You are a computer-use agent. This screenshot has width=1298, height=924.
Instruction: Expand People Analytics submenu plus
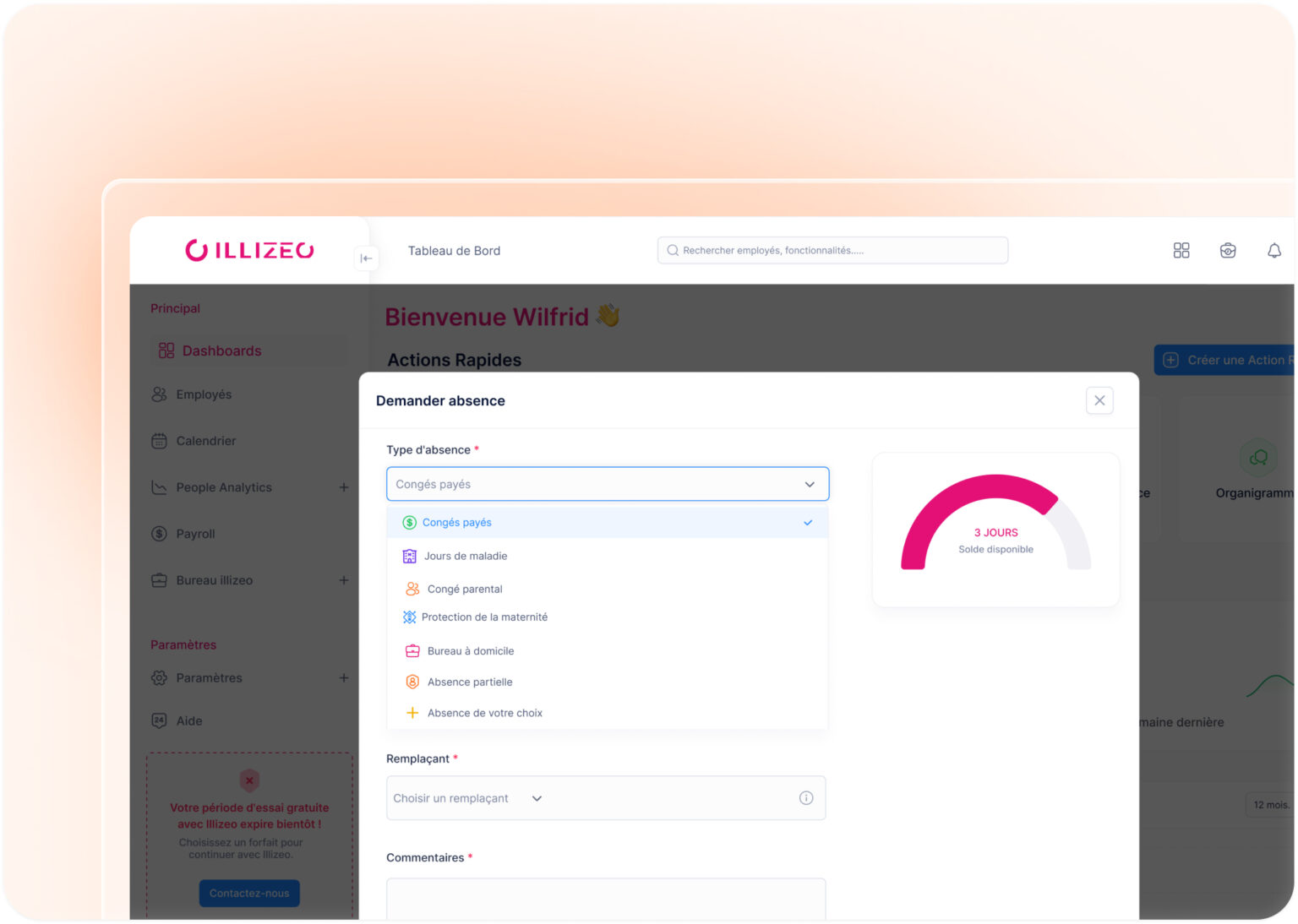click(x=344, y=487)
